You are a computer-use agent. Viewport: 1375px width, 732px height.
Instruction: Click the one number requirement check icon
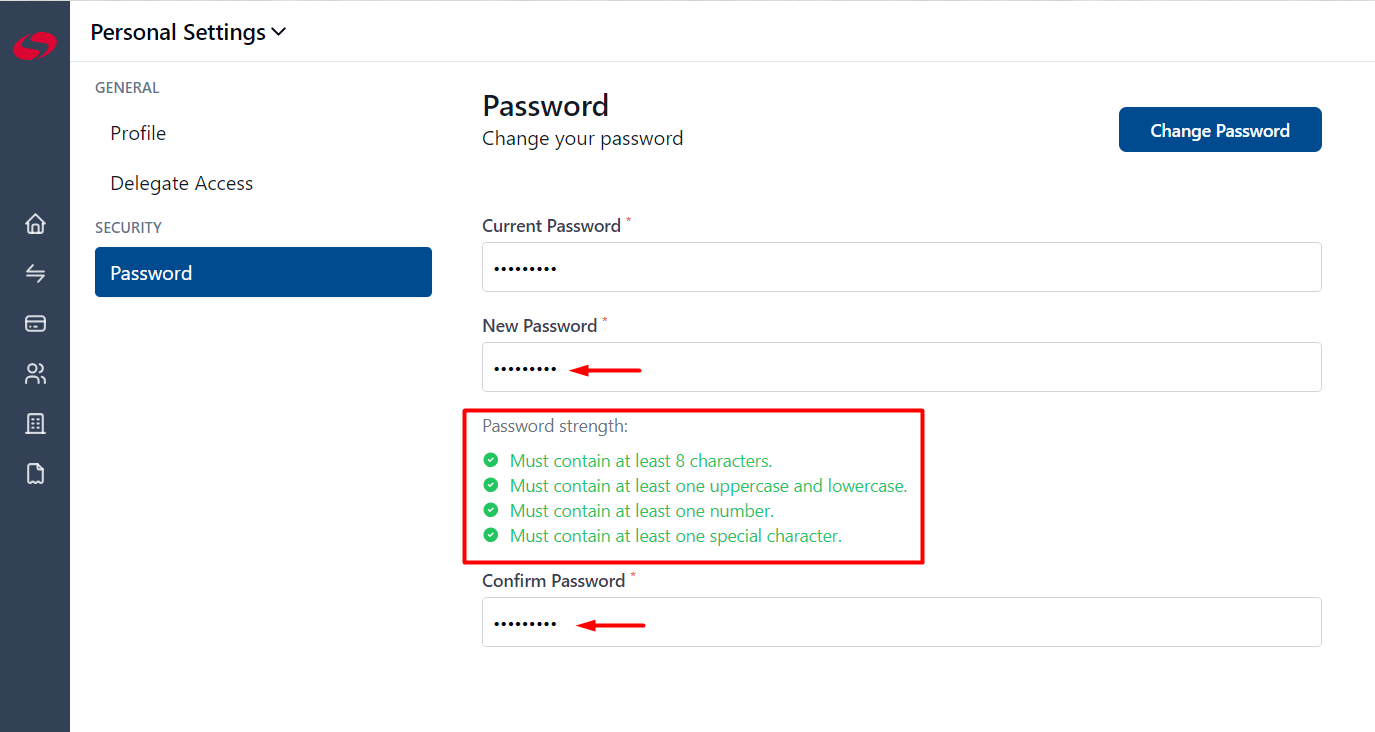click(x=490, y=510)
